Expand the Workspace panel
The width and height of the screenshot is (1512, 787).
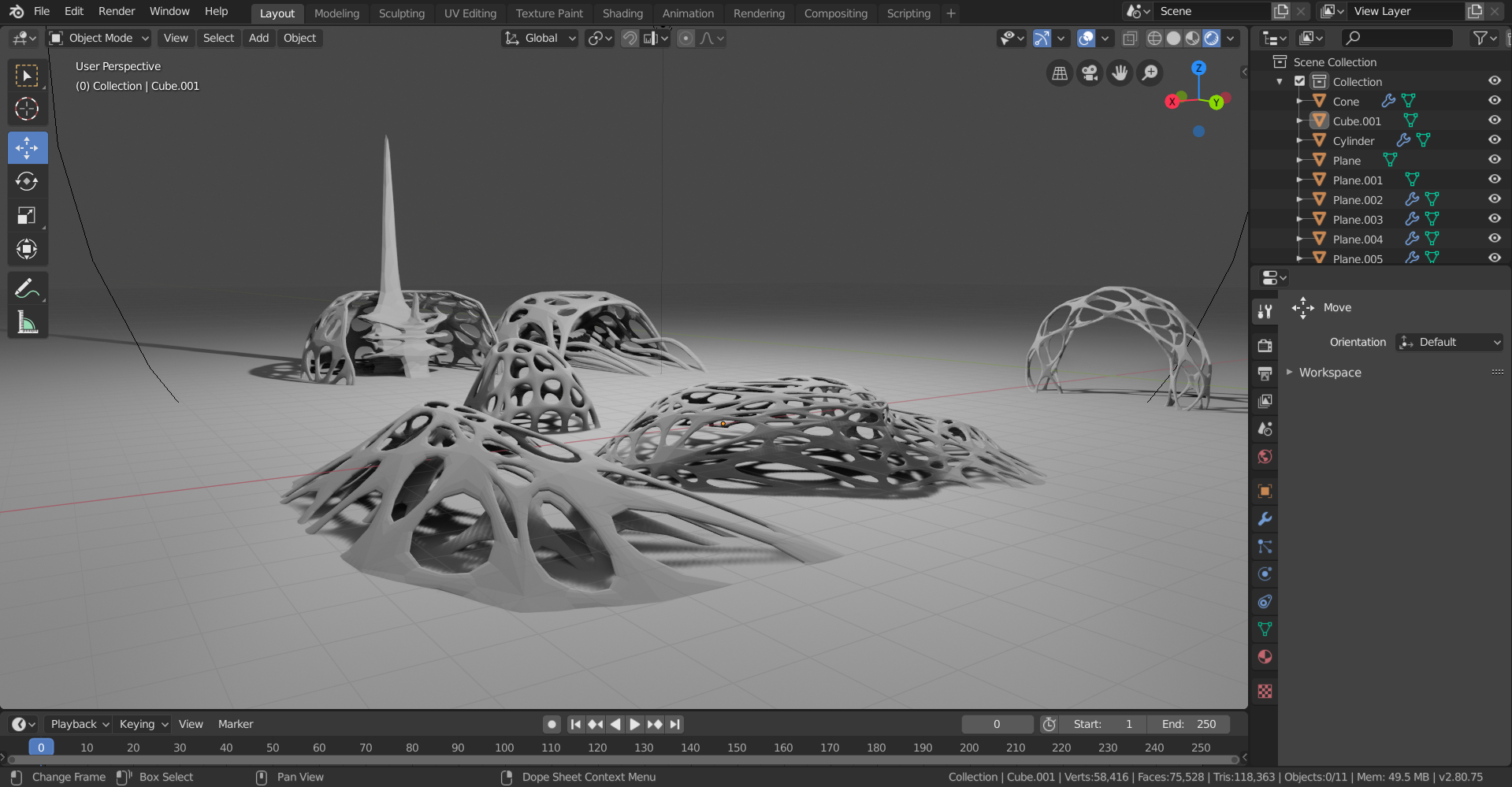pyautogui.click(x=1329, y=373)
